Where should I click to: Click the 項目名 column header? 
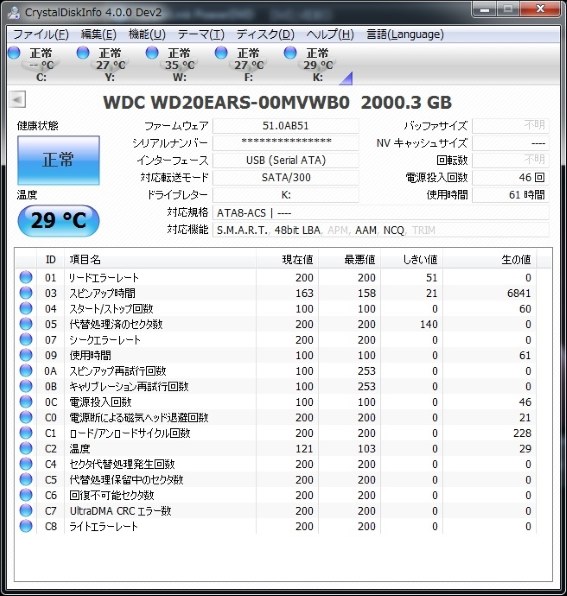click(160, 260)
